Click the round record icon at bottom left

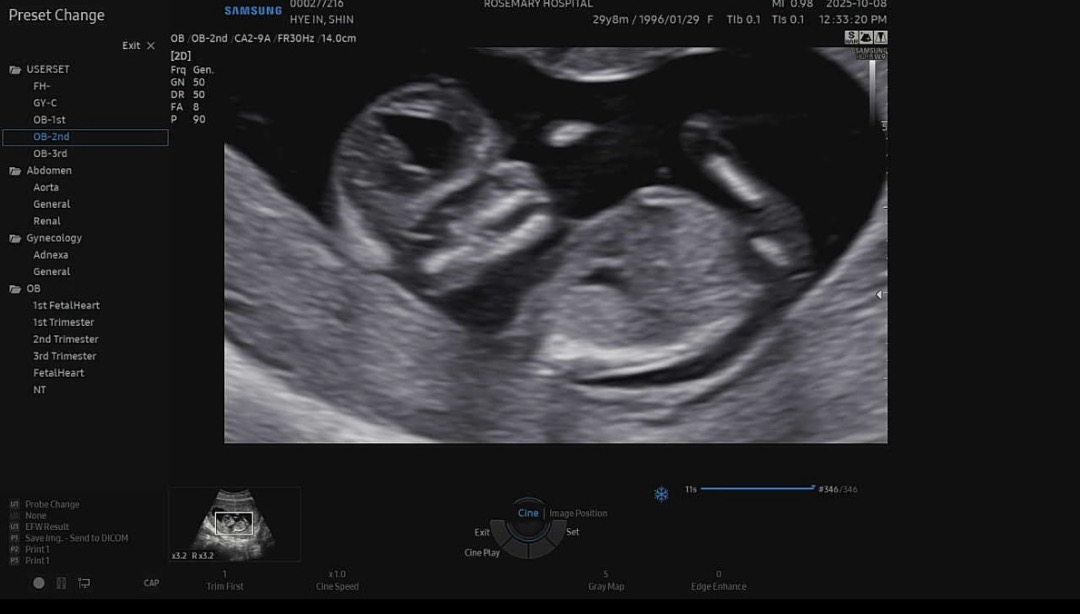pyautogui.click(x=39, y=583)
